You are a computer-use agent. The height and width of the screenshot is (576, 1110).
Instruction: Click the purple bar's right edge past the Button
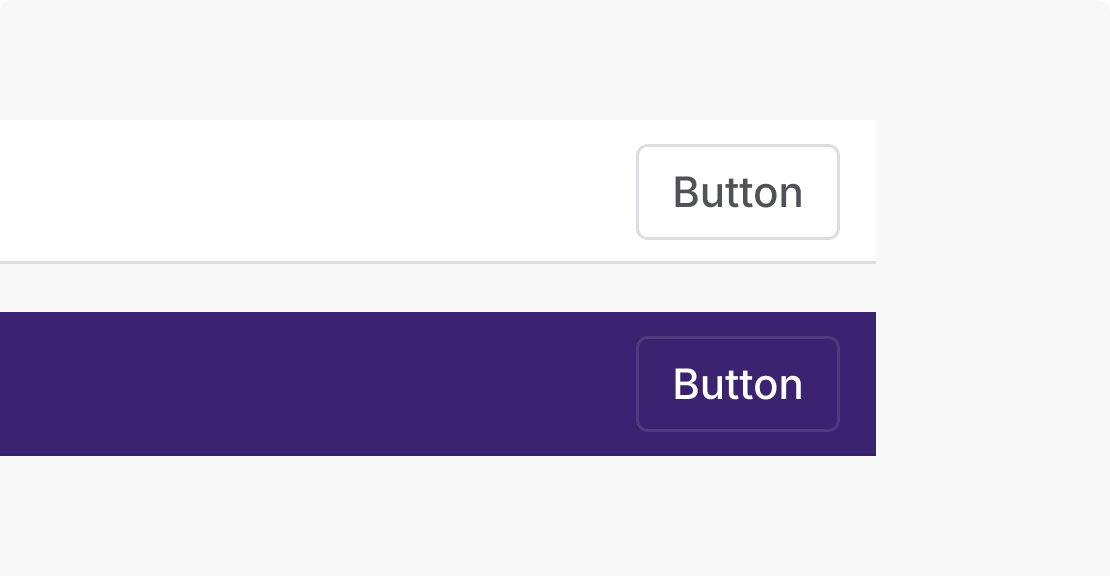tap(858, 384)
